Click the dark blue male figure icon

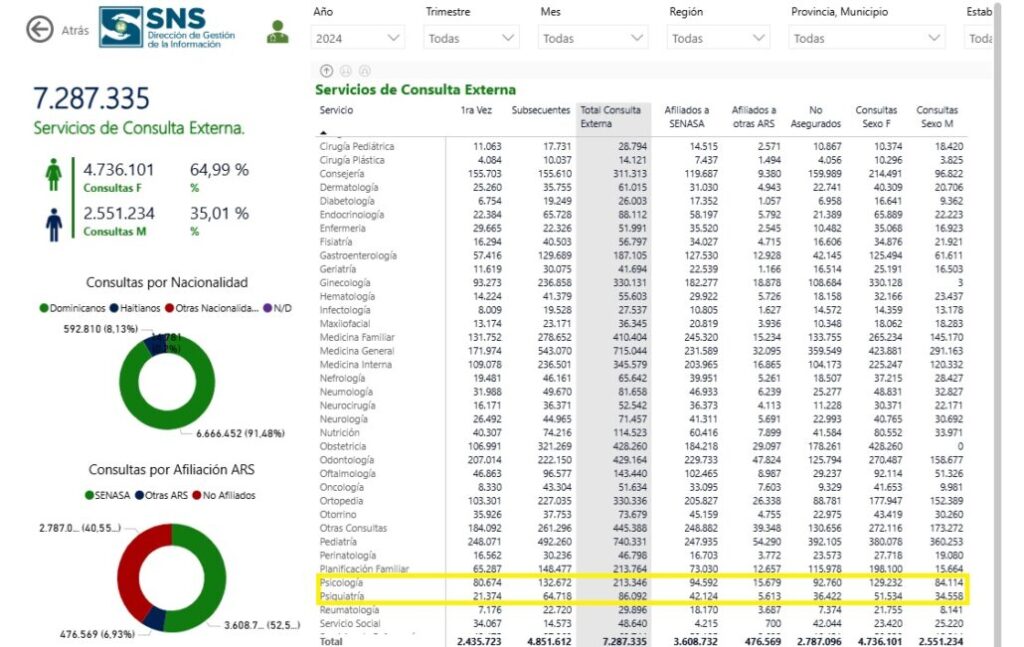click(54, 225)
